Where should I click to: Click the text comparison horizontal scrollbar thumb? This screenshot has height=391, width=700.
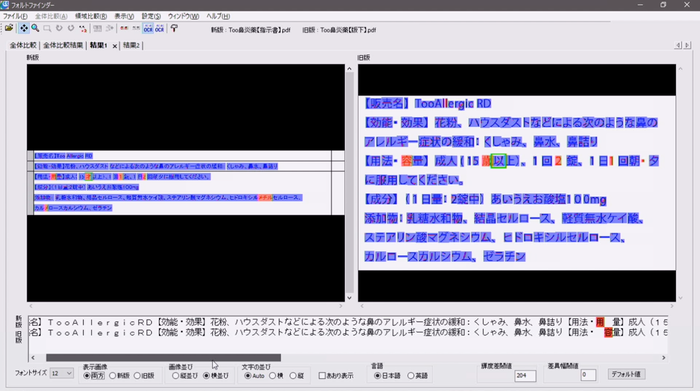click(163, 358)
